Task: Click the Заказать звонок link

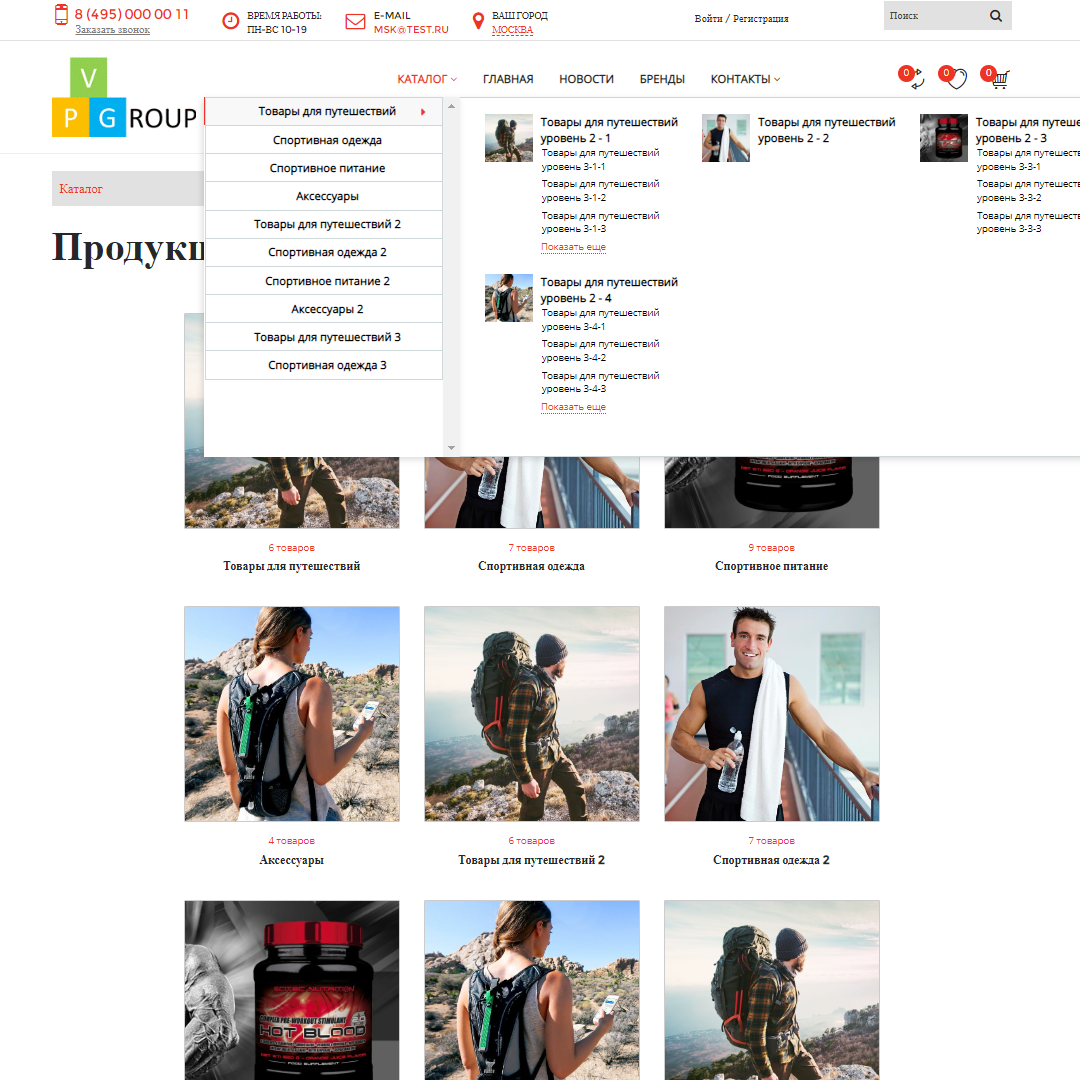Action: pyautogui.click(x=111, y=30)
